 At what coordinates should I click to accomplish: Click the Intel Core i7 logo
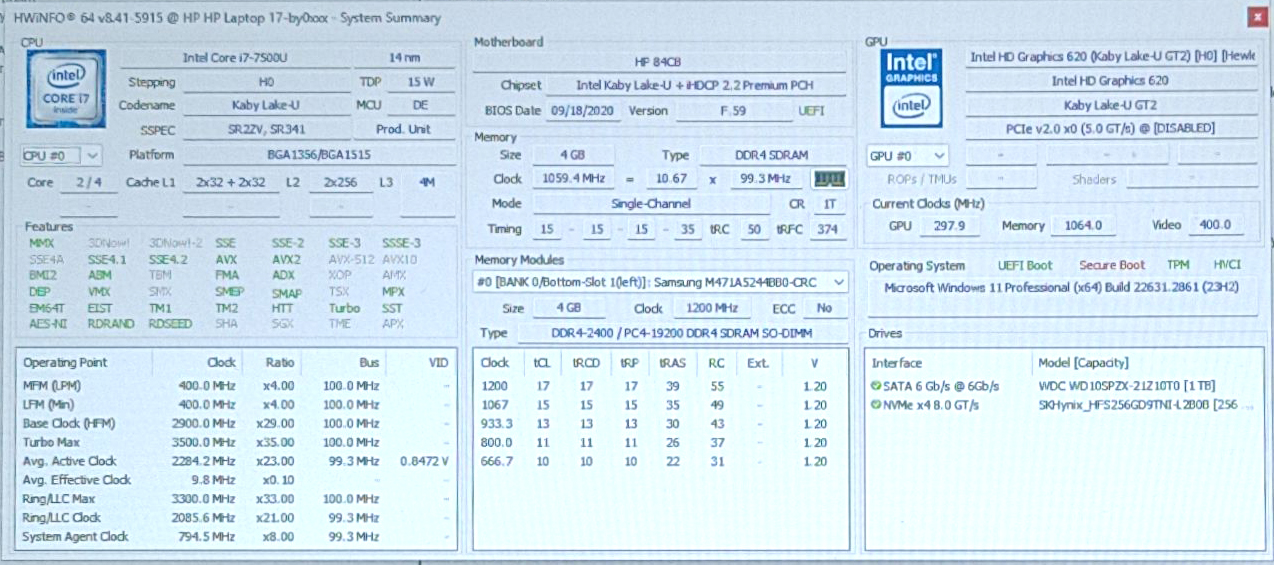65,91
